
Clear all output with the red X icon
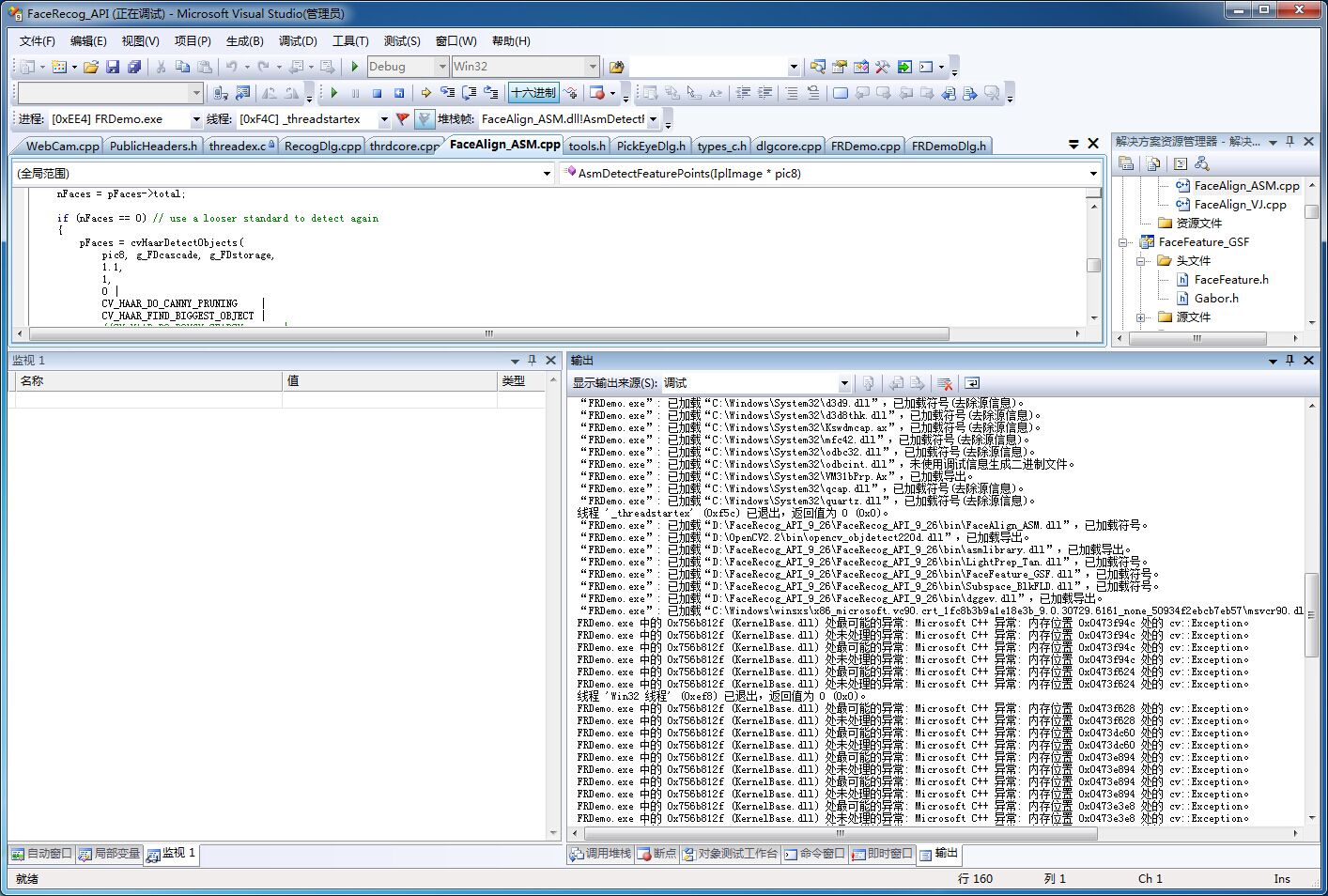(945, 383)
